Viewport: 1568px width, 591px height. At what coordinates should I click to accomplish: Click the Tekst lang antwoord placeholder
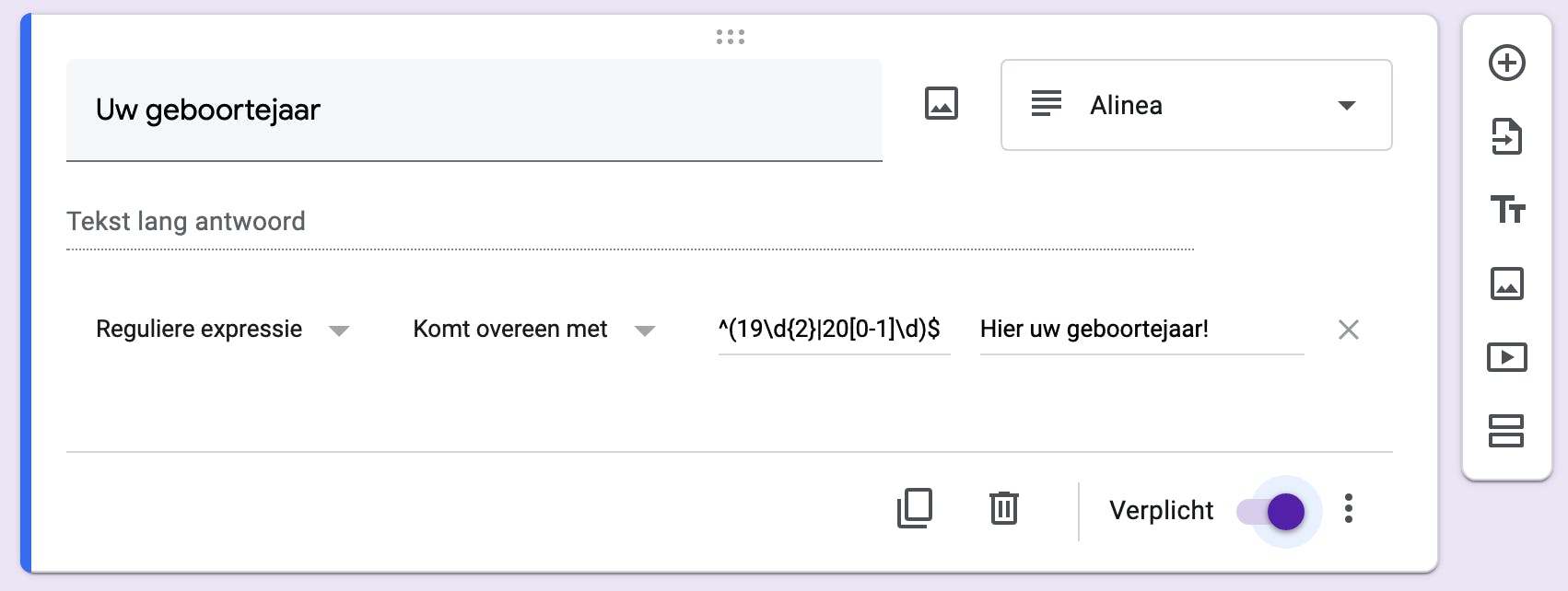click(186, 222)
